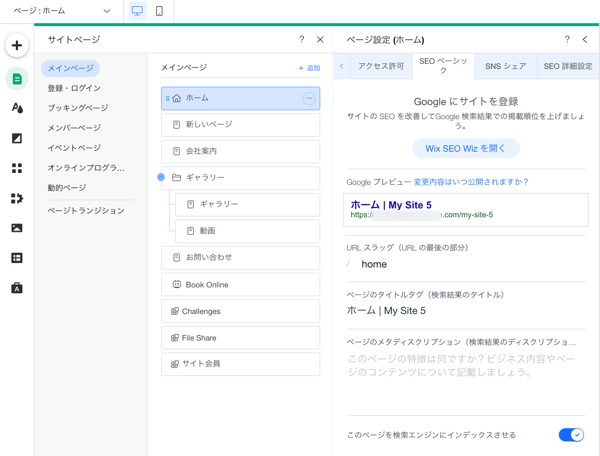Screen dimensions: 600x456
Task: Open the Ascend business bag icon
Action: coord(16,288)
